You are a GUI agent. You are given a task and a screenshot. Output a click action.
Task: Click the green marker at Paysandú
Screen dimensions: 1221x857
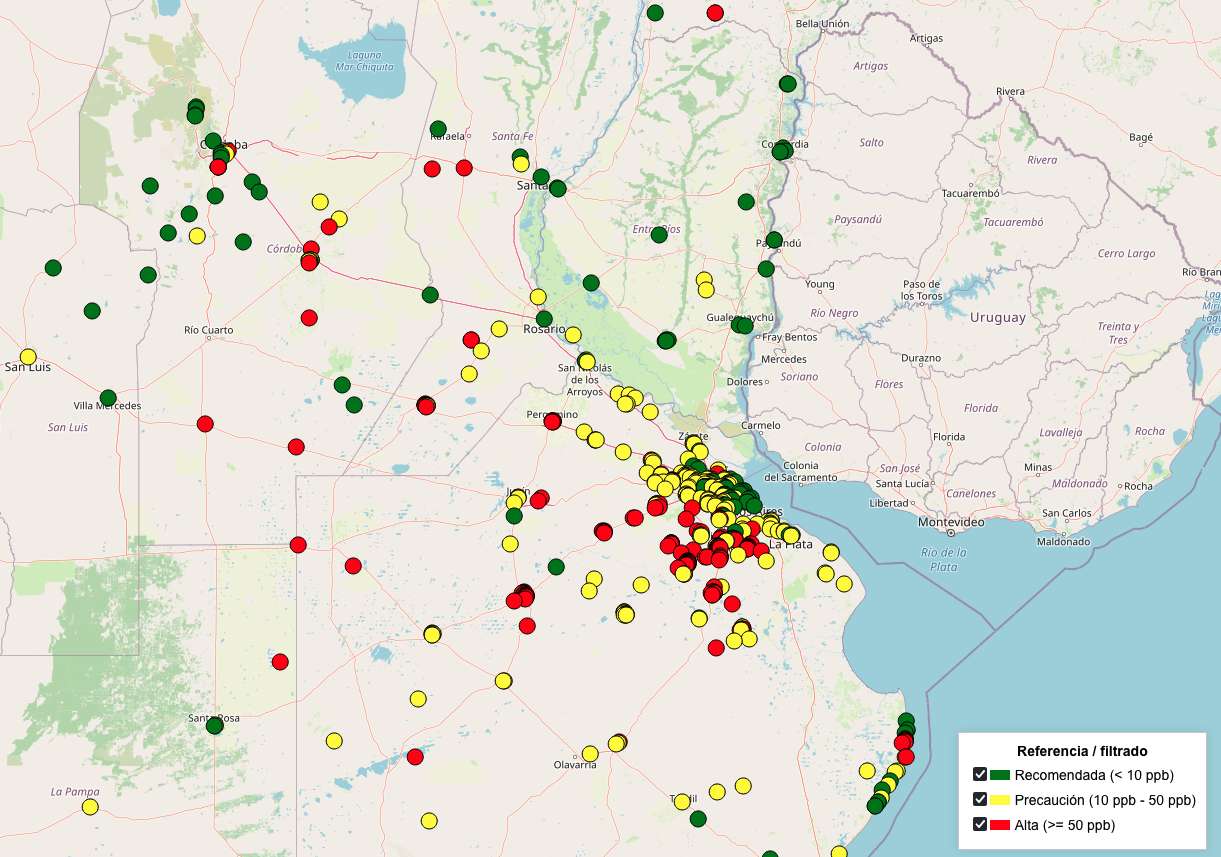(x=774, y=240)
